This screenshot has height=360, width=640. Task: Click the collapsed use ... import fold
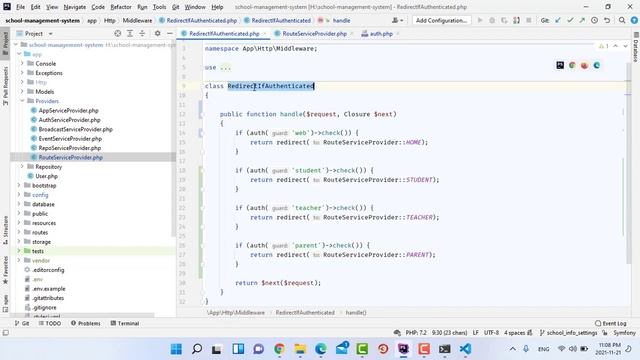pyautogui.click(x=225, y=67)
